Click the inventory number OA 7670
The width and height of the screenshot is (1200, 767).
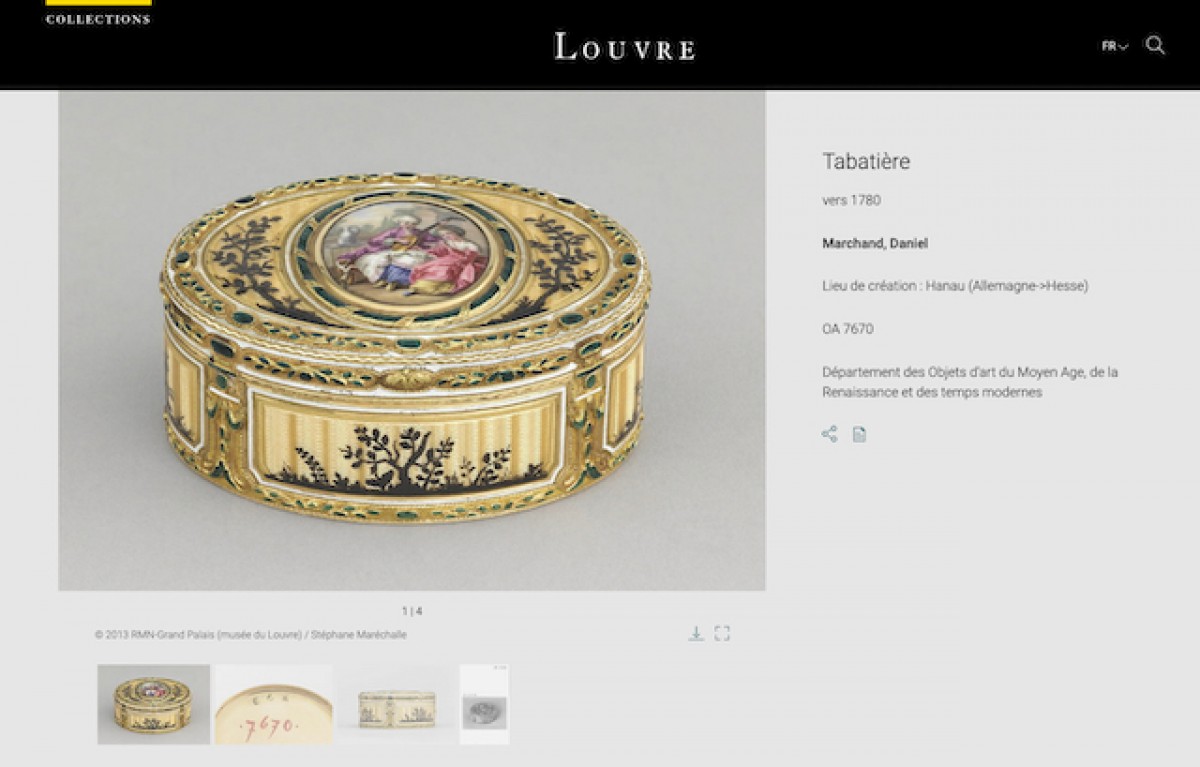(x=848, y=329)
